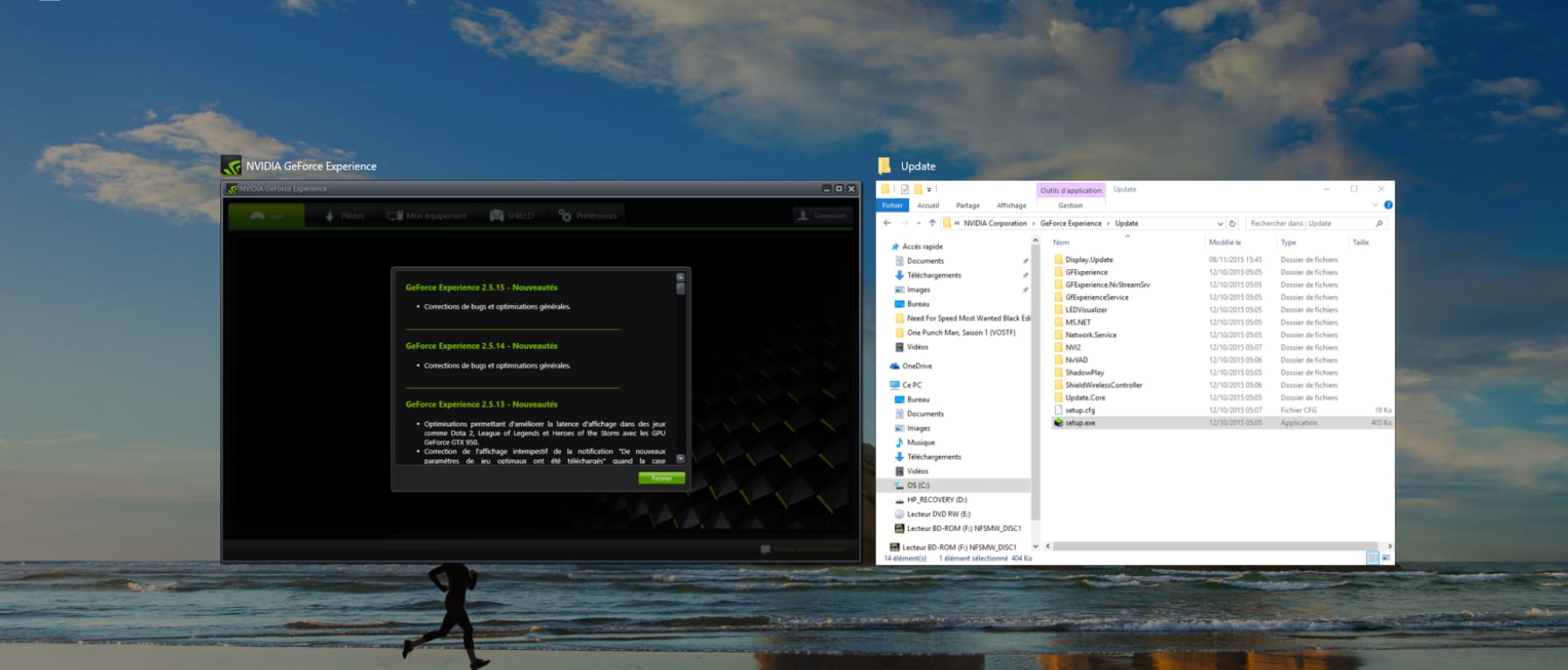
Task: Switch to details view icon in status bar
Action: [x=1373, y=557]
